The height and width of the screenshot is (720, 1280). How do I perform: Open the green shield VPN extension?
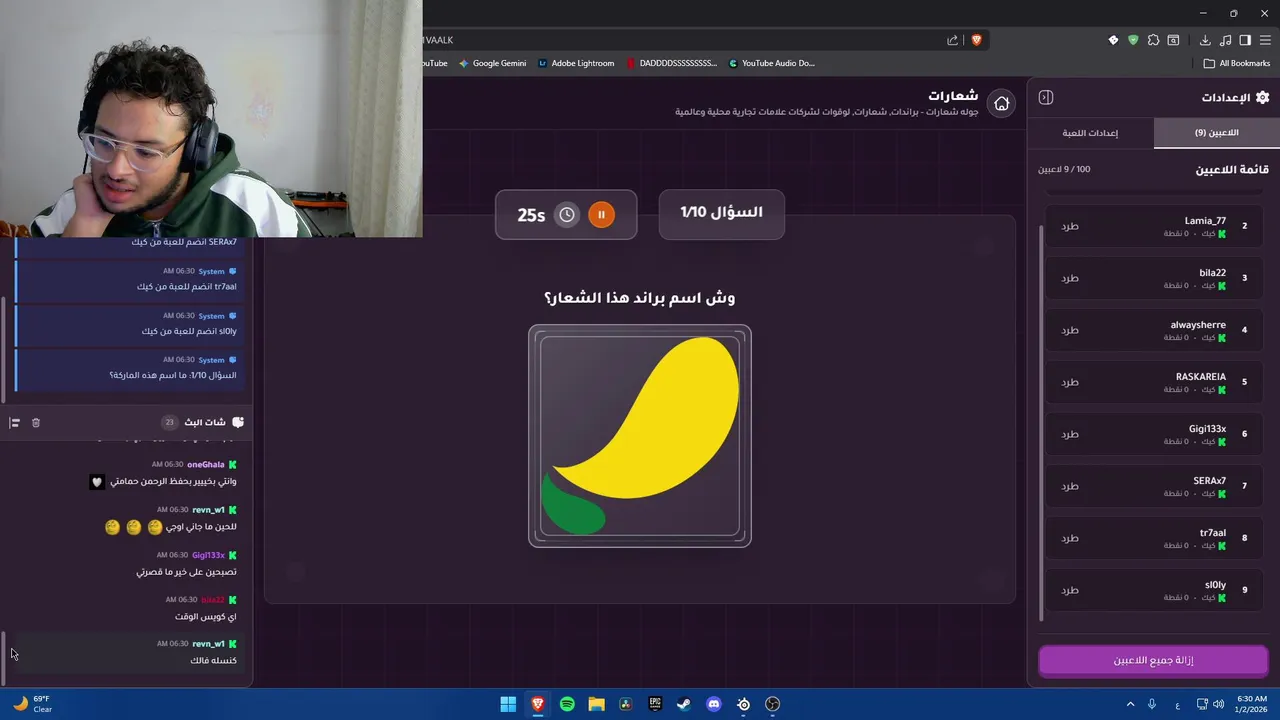click(1133, 40)
